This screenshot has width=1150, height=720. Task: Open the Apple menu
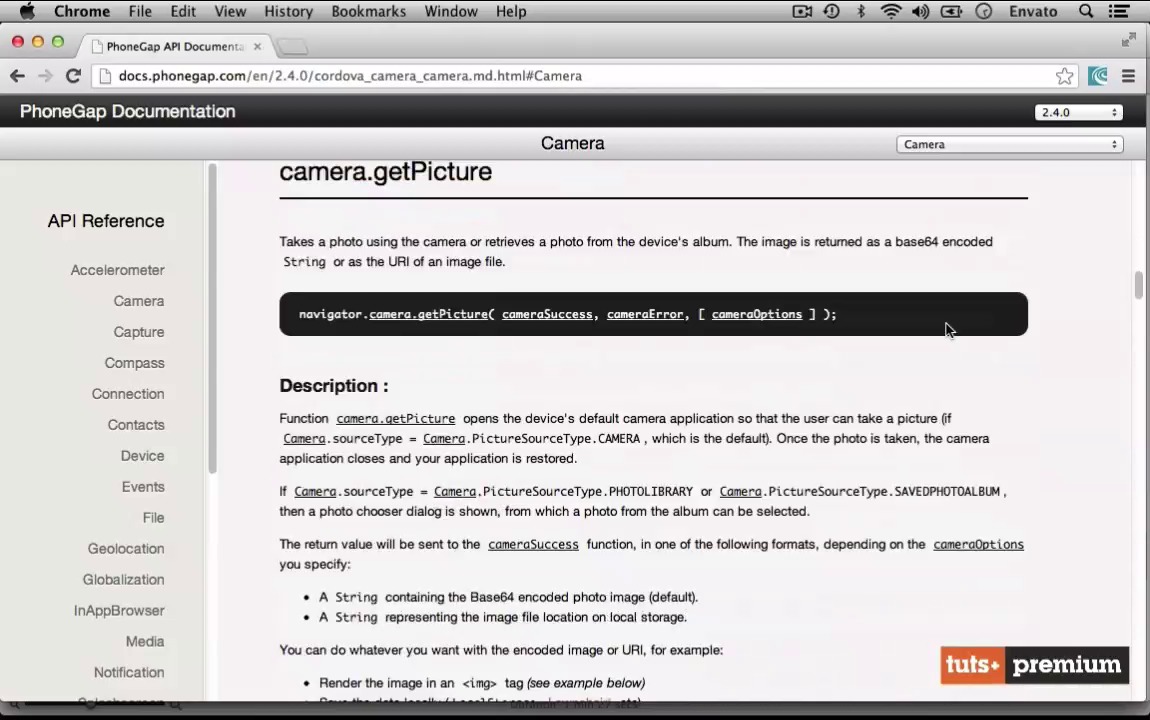[x=27, y=11]
